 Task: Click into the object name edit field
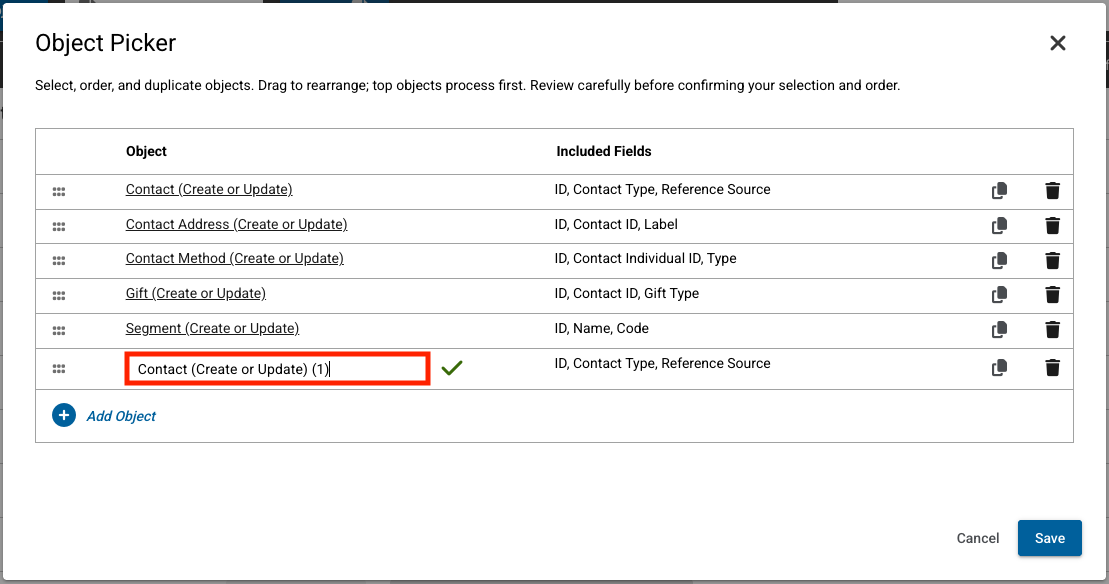tap(277, 369)
